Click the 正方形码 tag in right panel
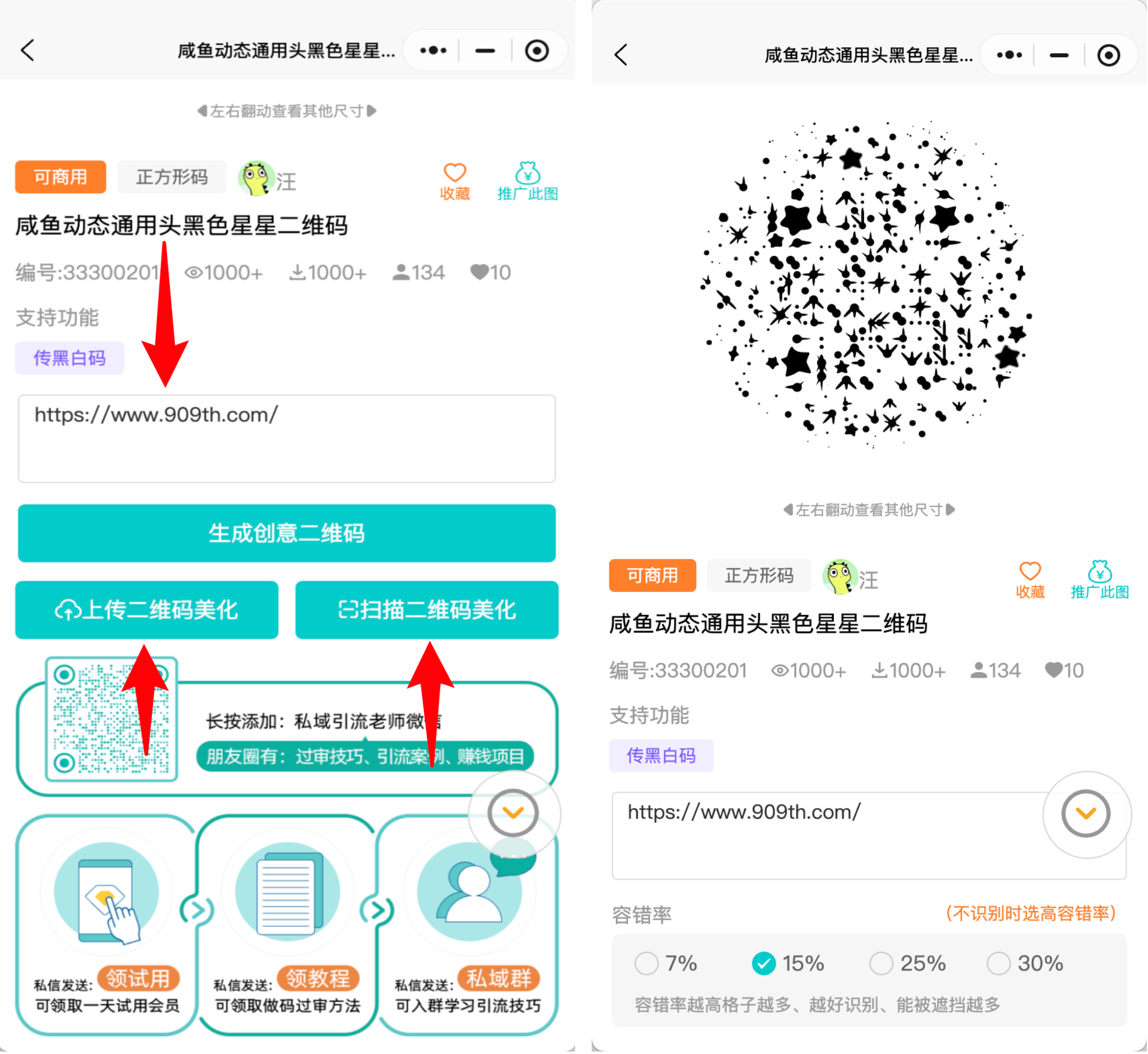This screenshot has height=1054, width=1148. (x=759, y=576)
